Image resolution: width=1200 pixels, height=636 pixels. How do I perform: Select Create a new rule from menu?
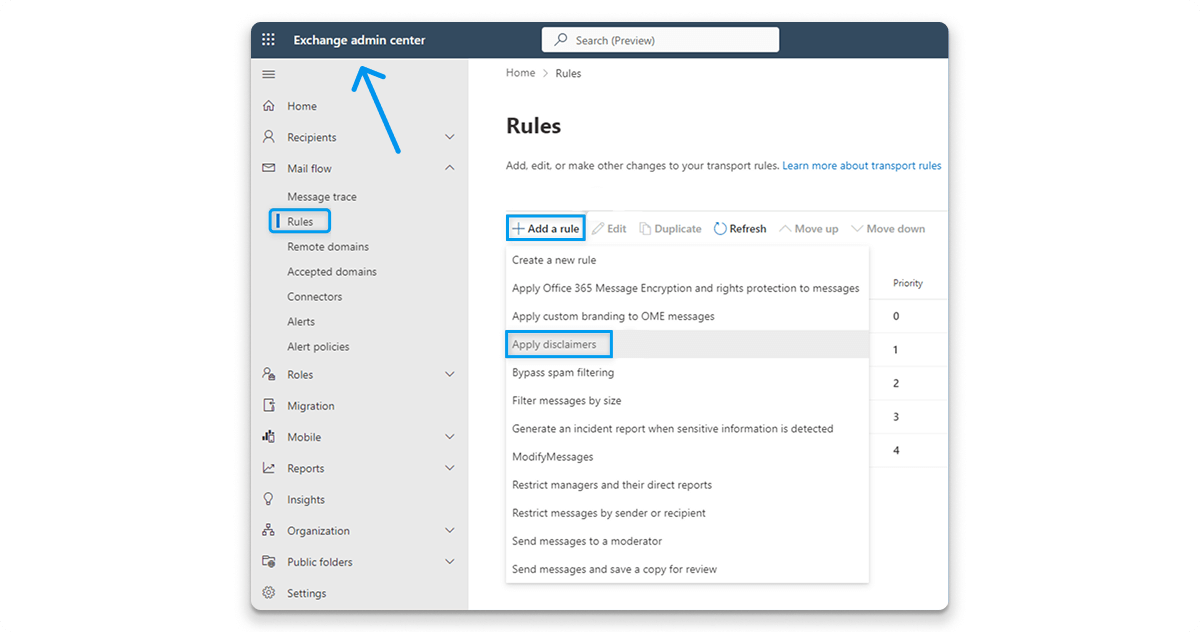687,260
